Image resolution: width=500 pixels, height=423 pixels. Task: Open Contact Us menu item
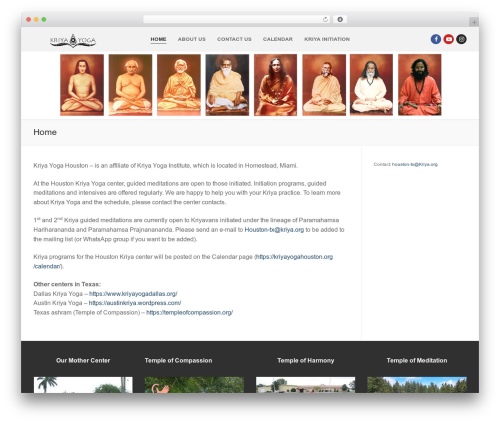234,39
